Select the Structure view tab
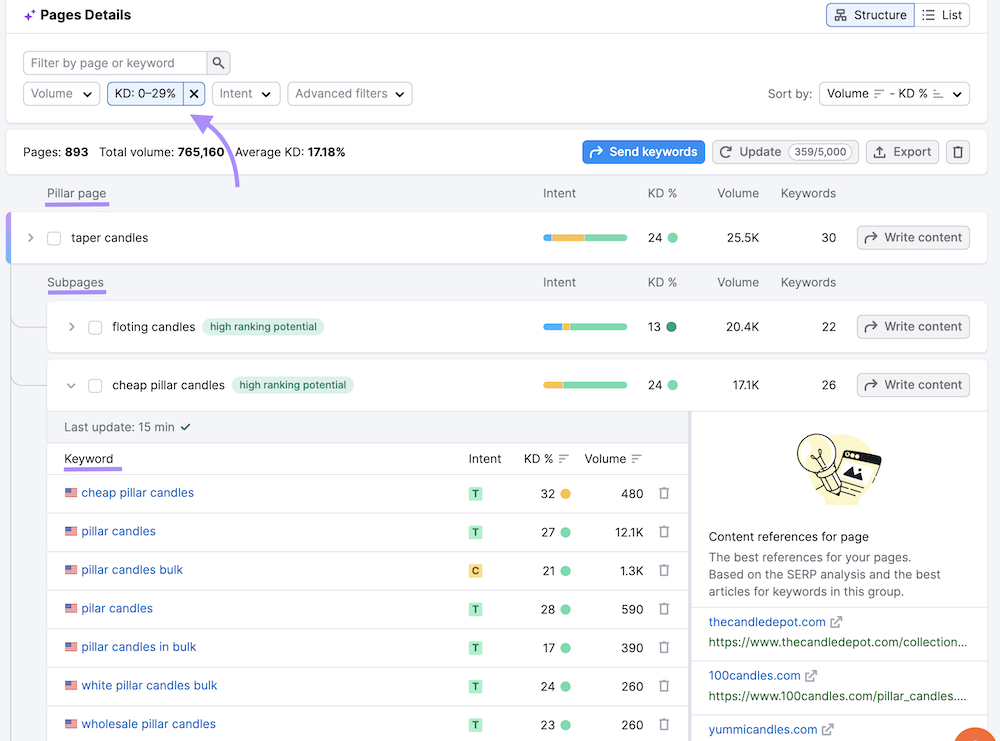The image size is (1000, 741). pyautogui.click(x=869, y=15)
